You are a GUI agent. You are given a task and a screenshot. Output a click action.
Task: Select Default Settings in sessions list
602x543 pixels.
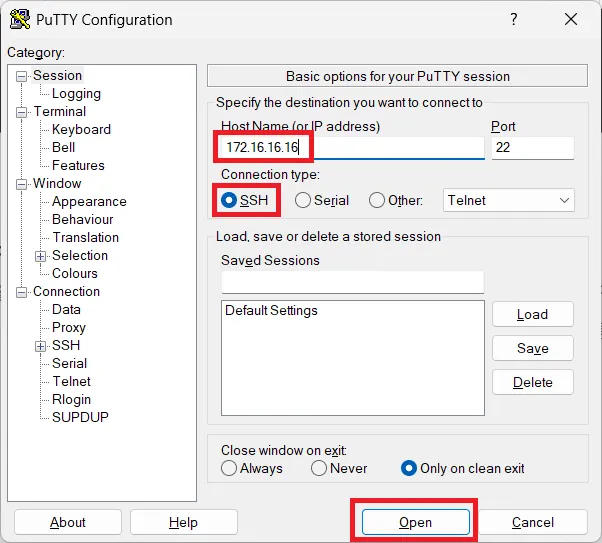coord(271,310)
